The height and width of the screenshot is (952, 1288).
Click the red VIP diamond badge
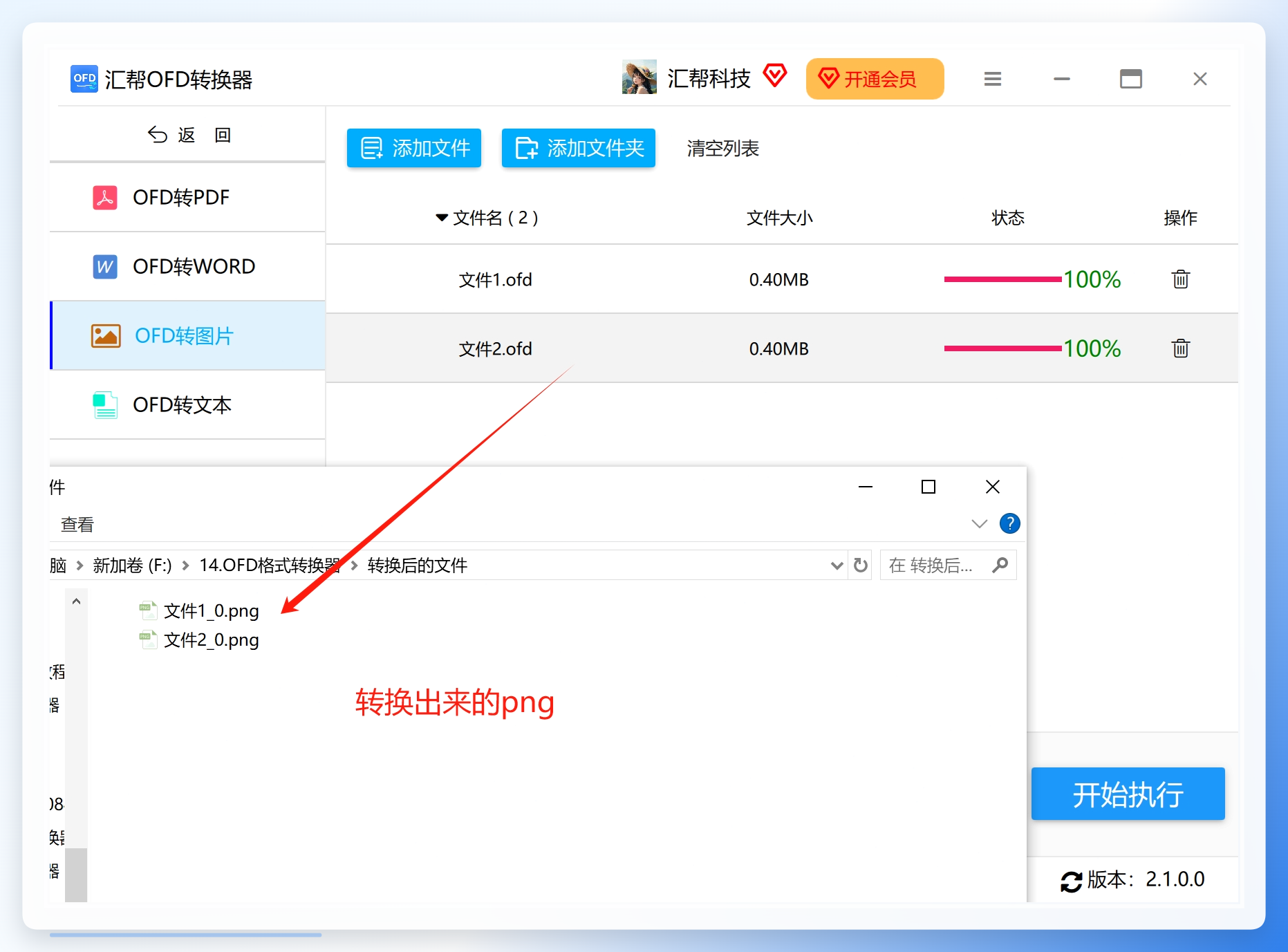775,75
